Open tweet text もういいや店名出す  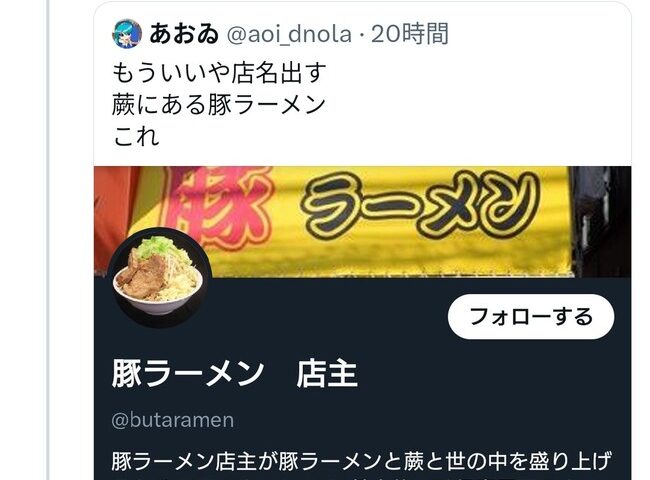point(219,73)
